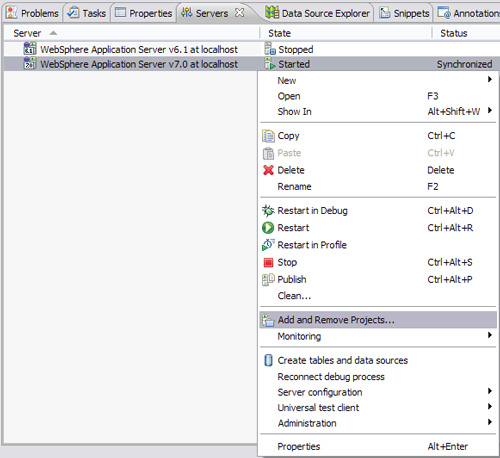Image resolution: width=500 pixels, height=458 pixels.
Task: Select Restart in Debug menu entry
Action: click(378, 211)
